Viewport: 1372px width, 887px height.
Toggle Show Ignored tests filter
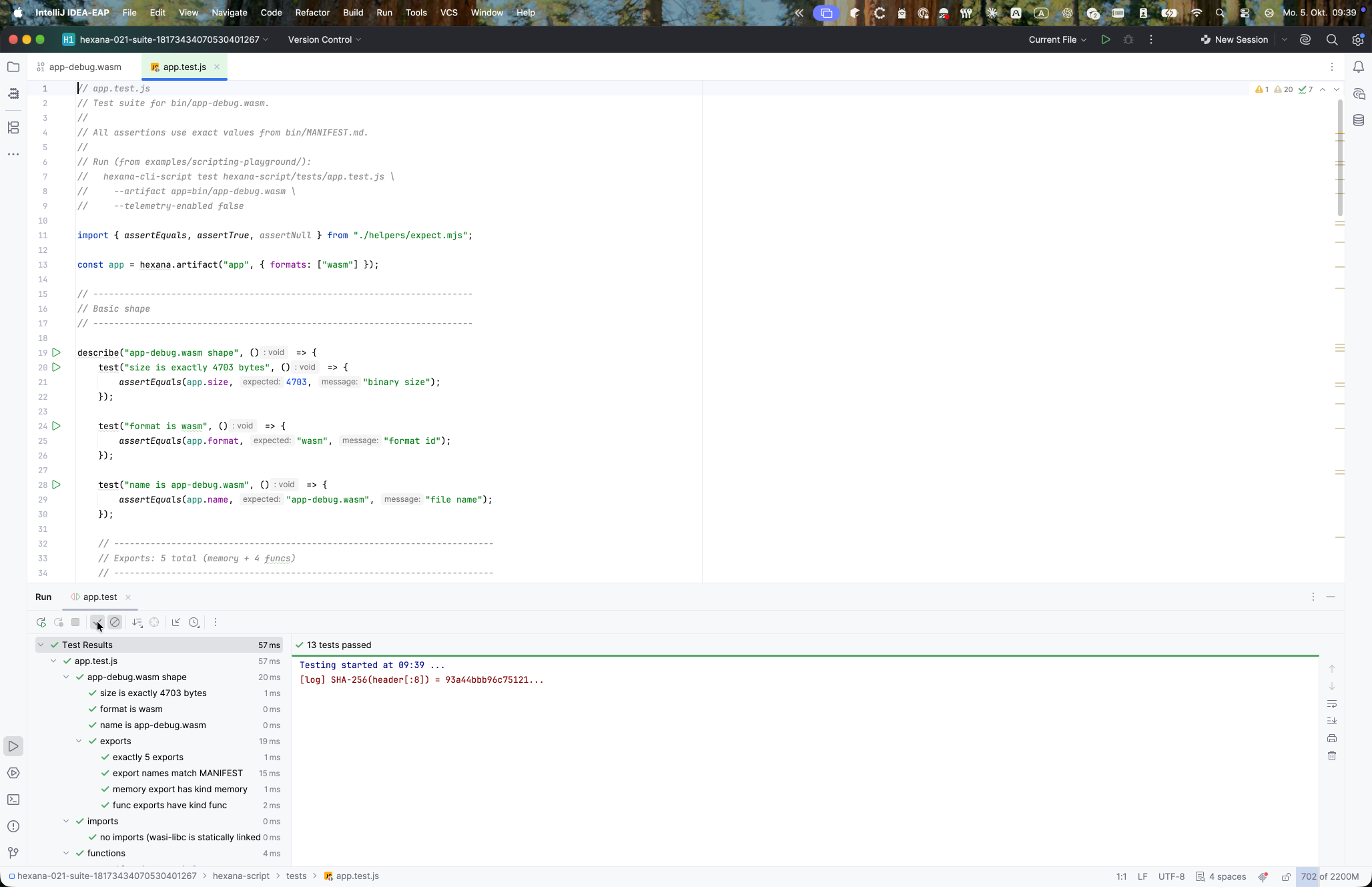pos(115,622)
